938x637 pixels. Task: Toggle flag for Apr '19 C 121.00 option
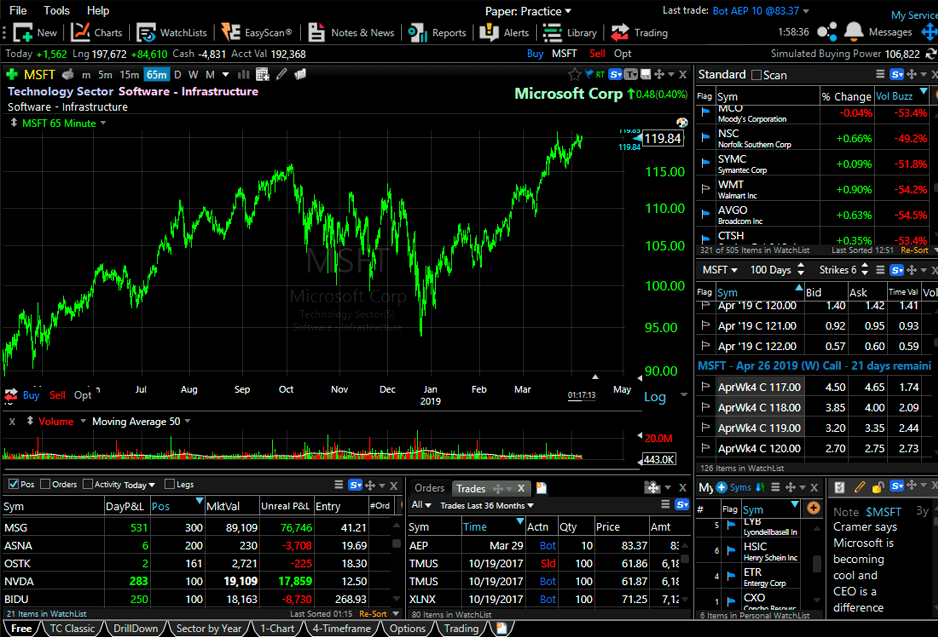(705, 325)
